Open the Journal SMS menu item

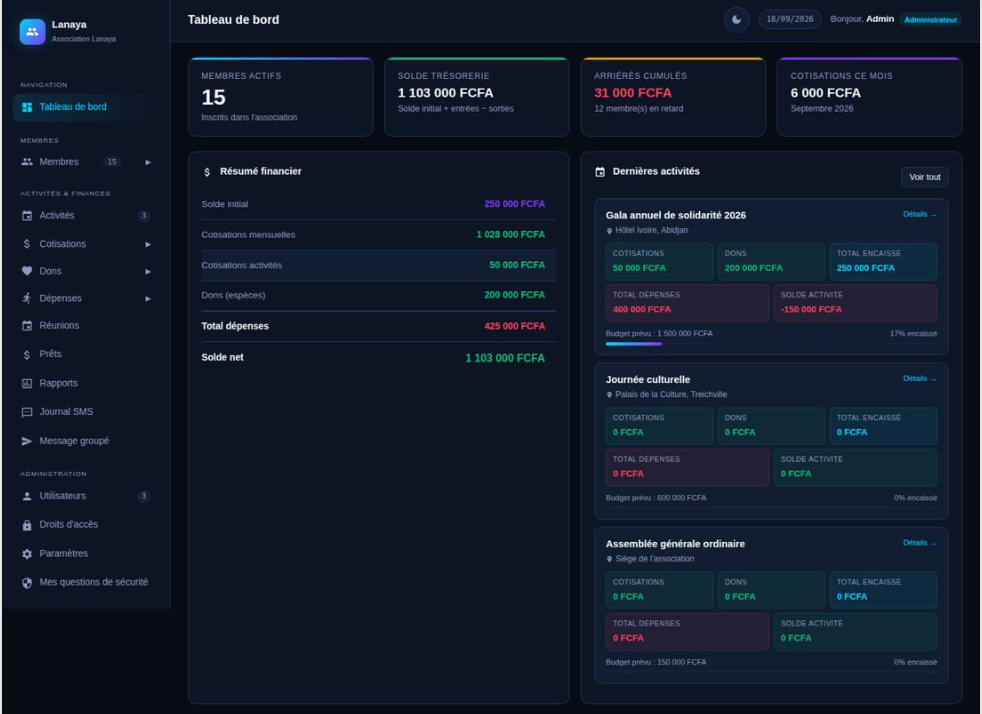pos(84,412)
